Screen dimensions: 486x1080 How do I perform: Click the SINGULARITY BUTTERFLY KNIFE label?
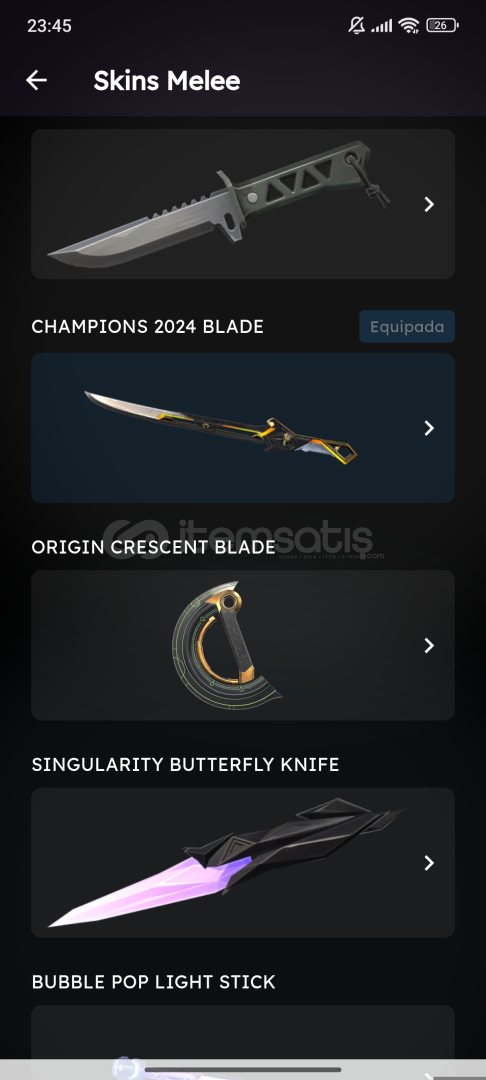pos(185,765)
